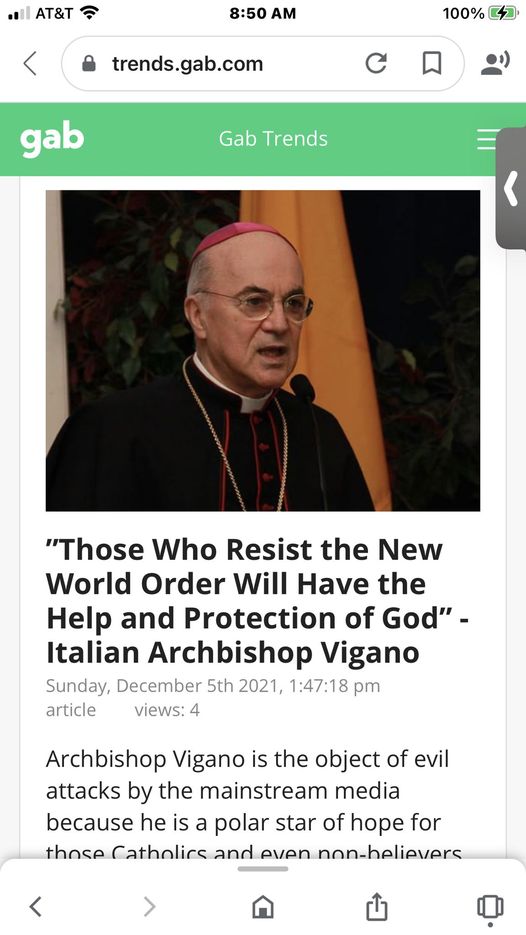The height and width of the screenshot is (935, 526).
Task: Tap the browser back arrow beside address bar
Action: tap(30, 64)
